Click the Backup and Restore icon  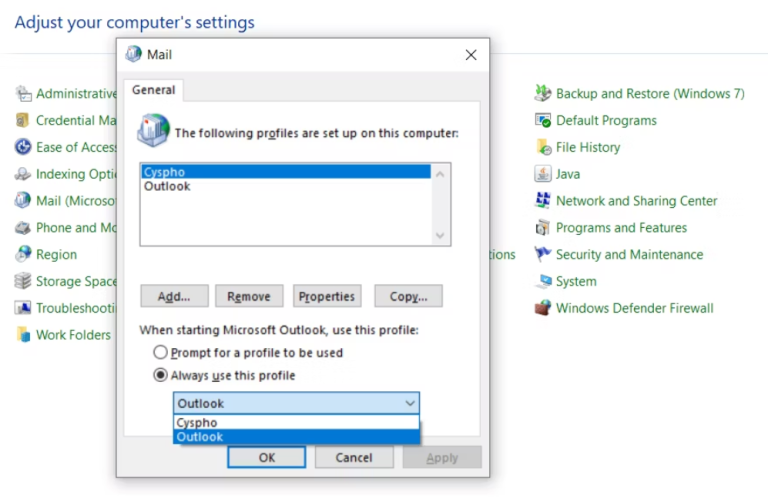point(543,93)
